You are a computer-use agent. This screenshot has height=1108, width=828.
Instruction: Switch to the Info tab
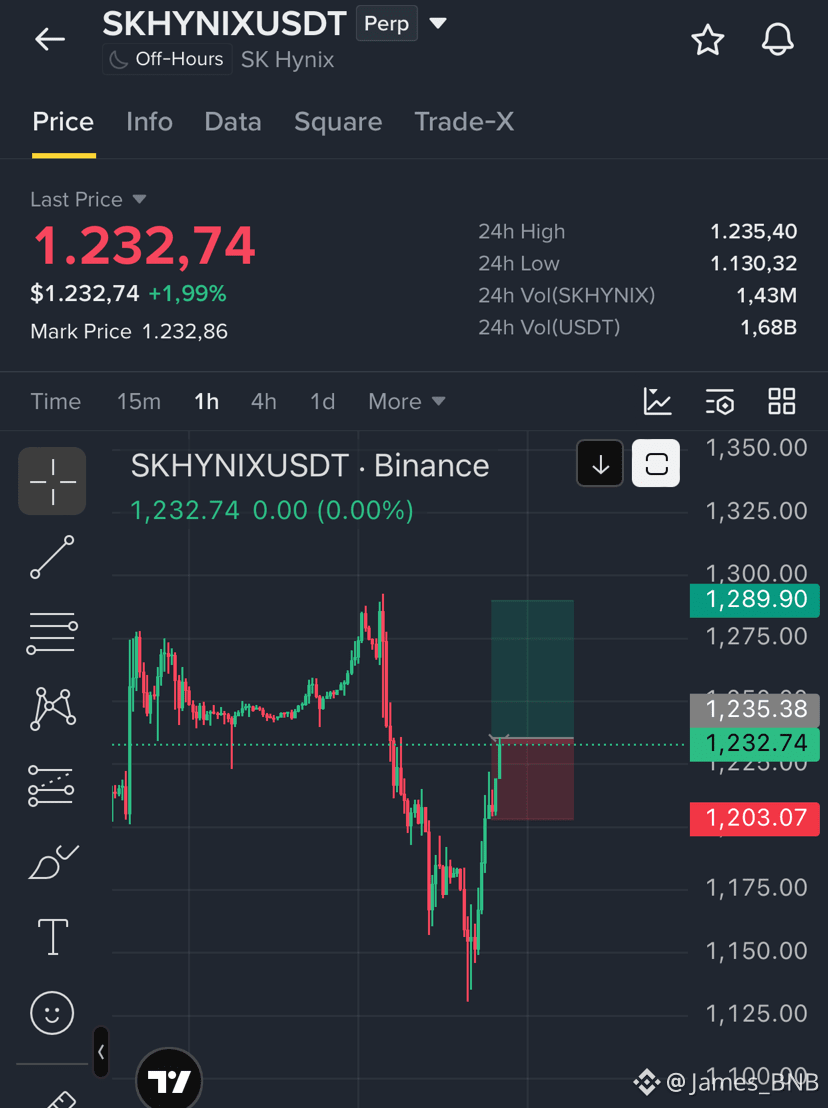149,122
